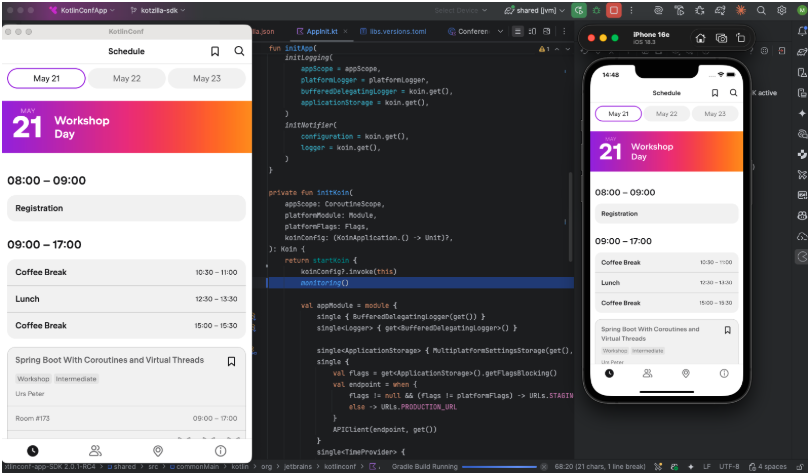
Task: Open IDE settings gear
Action: (782, 10)
